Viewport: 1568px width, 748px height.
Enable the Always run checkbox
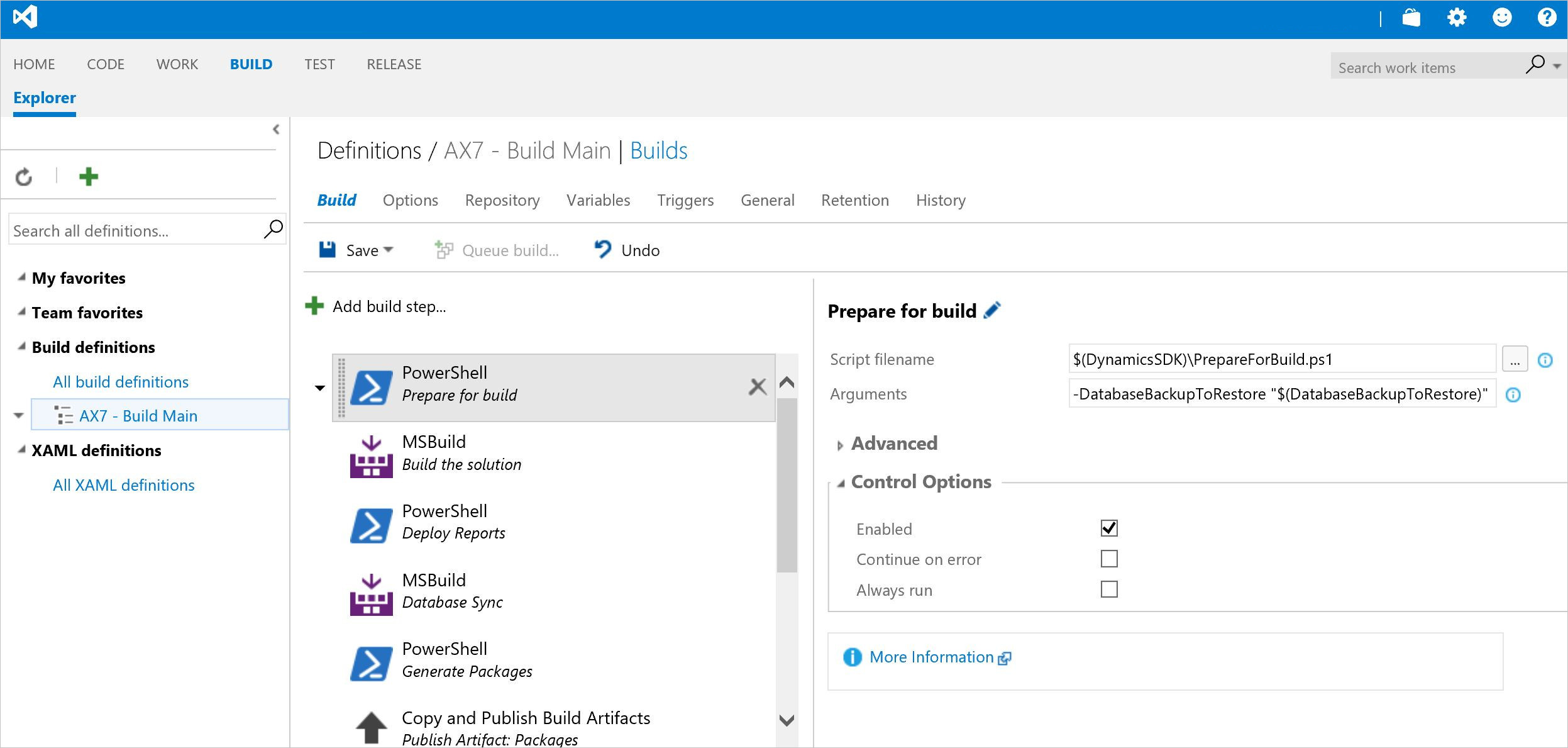[1109, 589]
